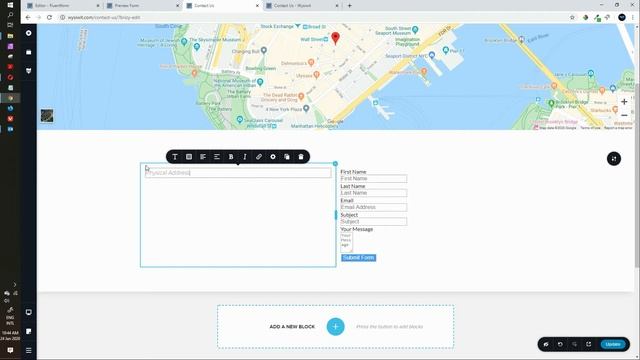This screenshot has height=360, width=640.
Task: Insert a link using the chain icon
Action: 259,157
